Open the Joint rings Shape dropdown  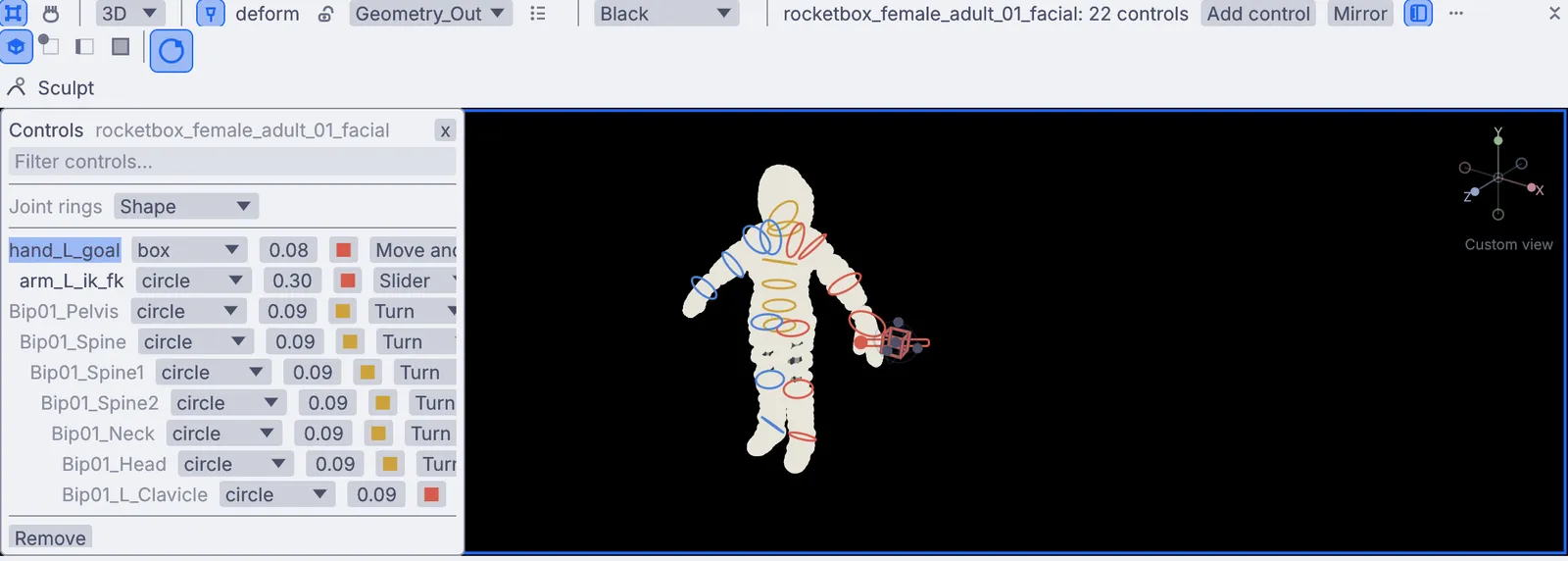pos(186,207)
